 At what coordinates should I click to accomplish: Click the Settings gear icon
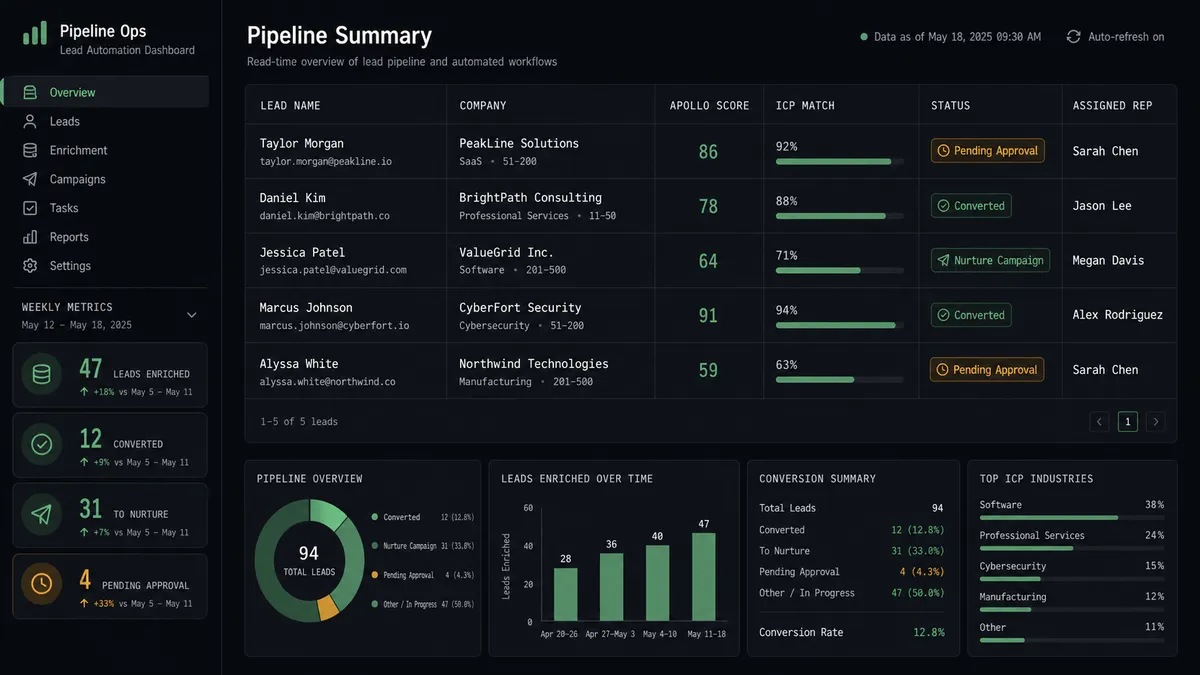pos(30,266)
